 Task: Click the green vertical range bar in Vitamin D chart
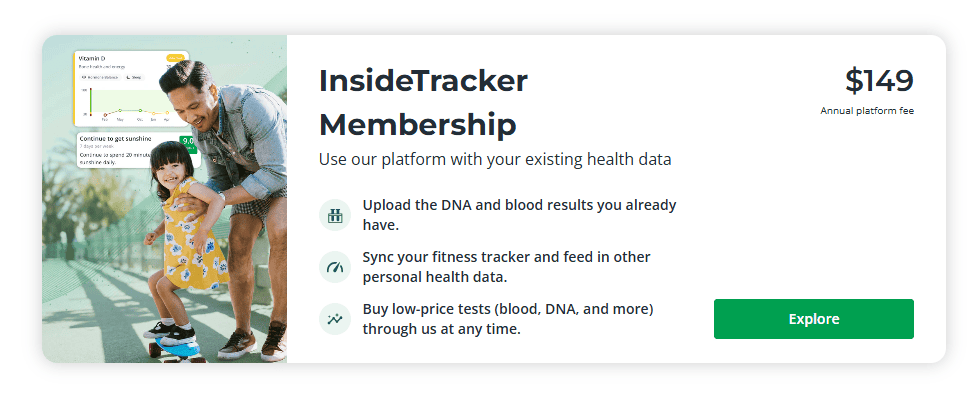pos(91,102)
